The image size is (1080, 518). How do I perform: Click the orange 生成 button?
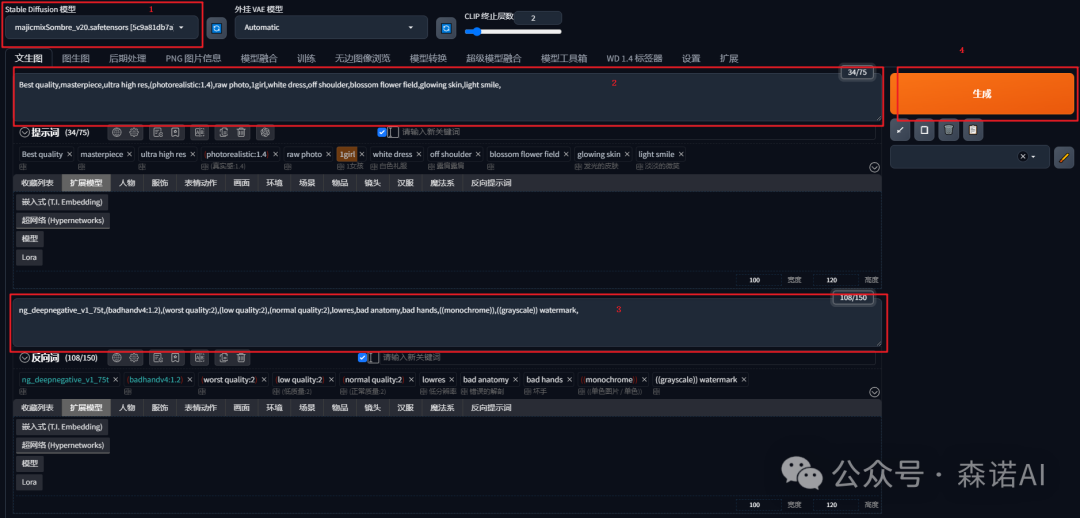[982, 94]
